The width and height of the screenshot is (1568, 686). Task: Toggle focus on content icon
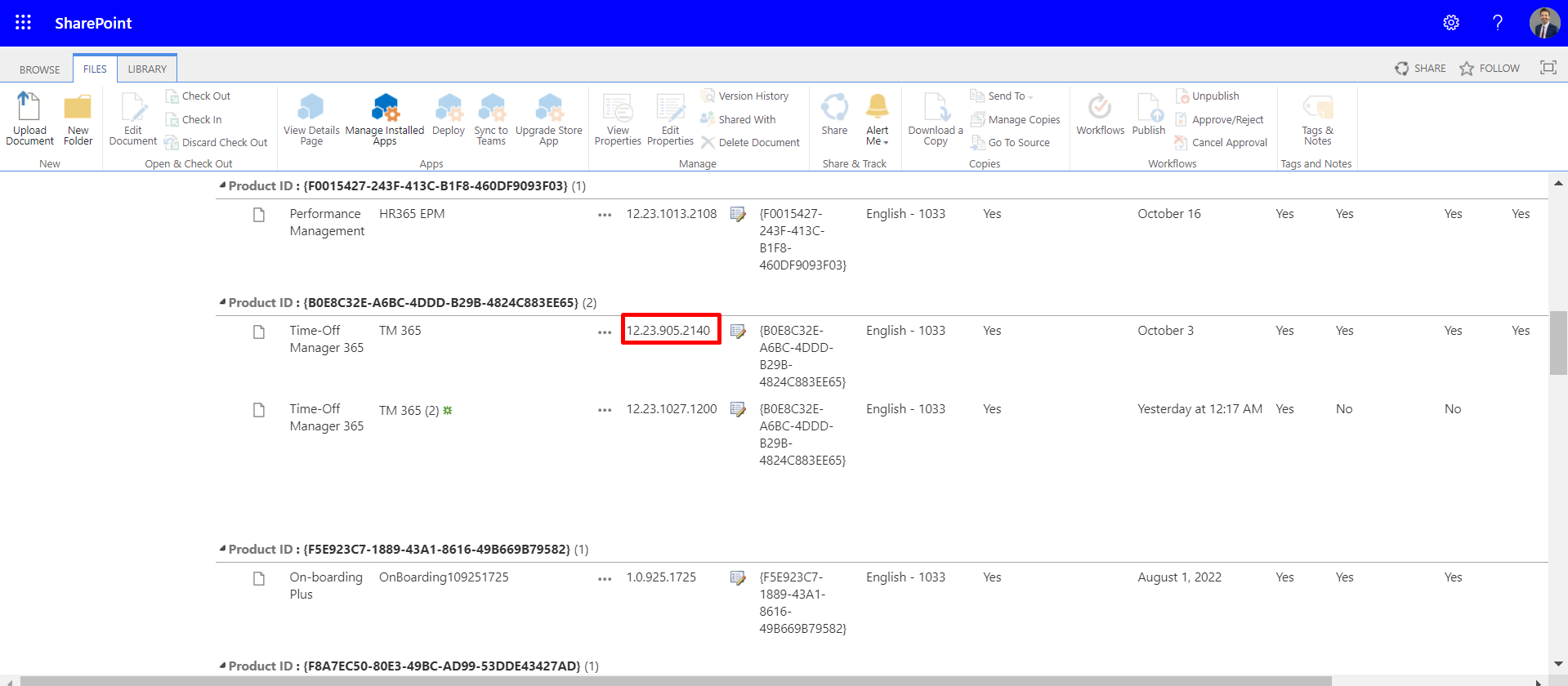coord(1548,68)
